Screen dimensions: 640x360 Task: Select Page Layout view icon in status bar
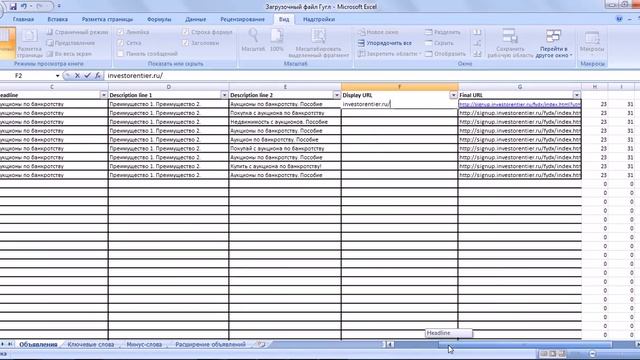[x=553, y=354]
